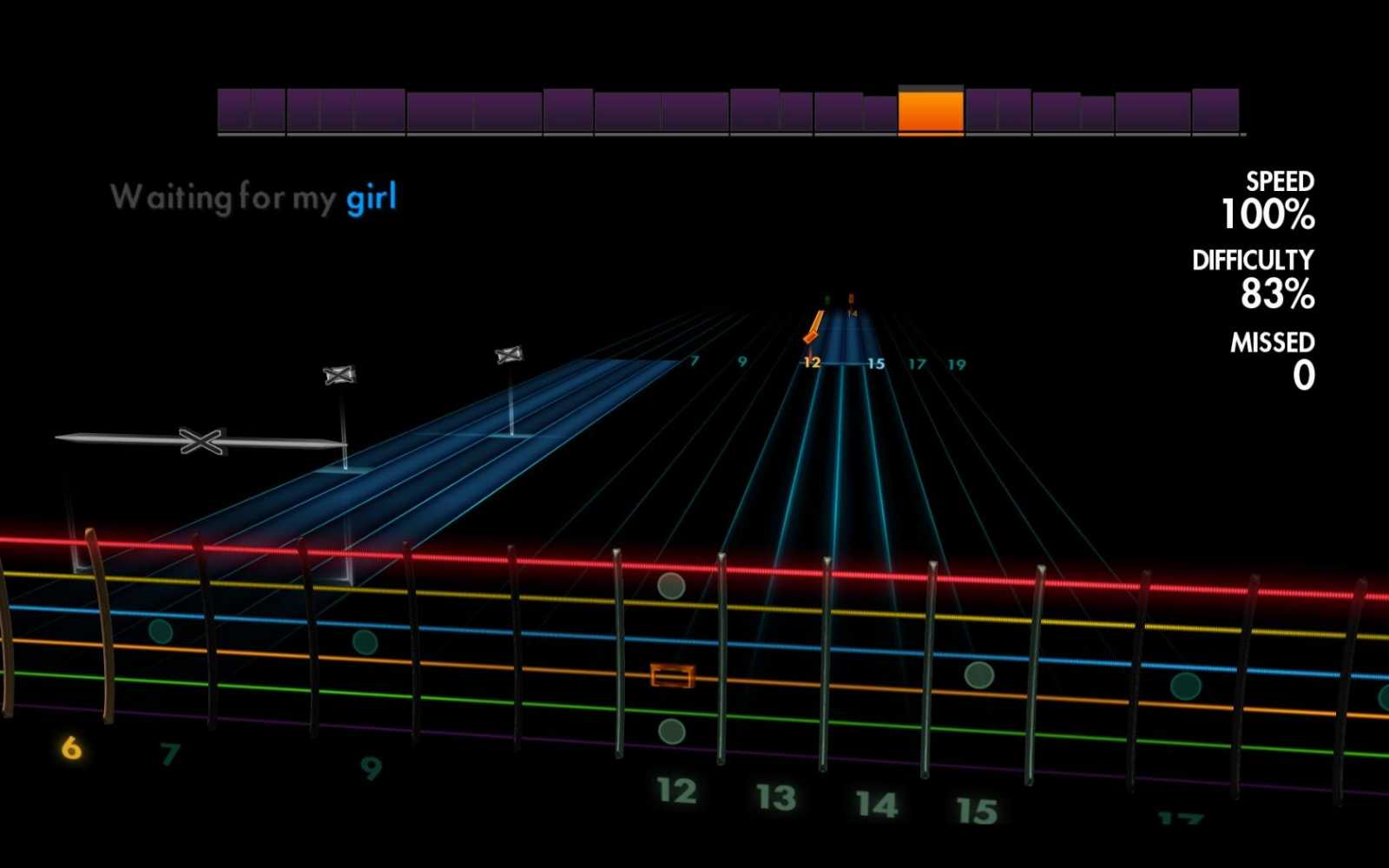This screenshot has width=1389, height=868.
Task: Click fret number 14 below the fretboard
Action: coord(877,805)
